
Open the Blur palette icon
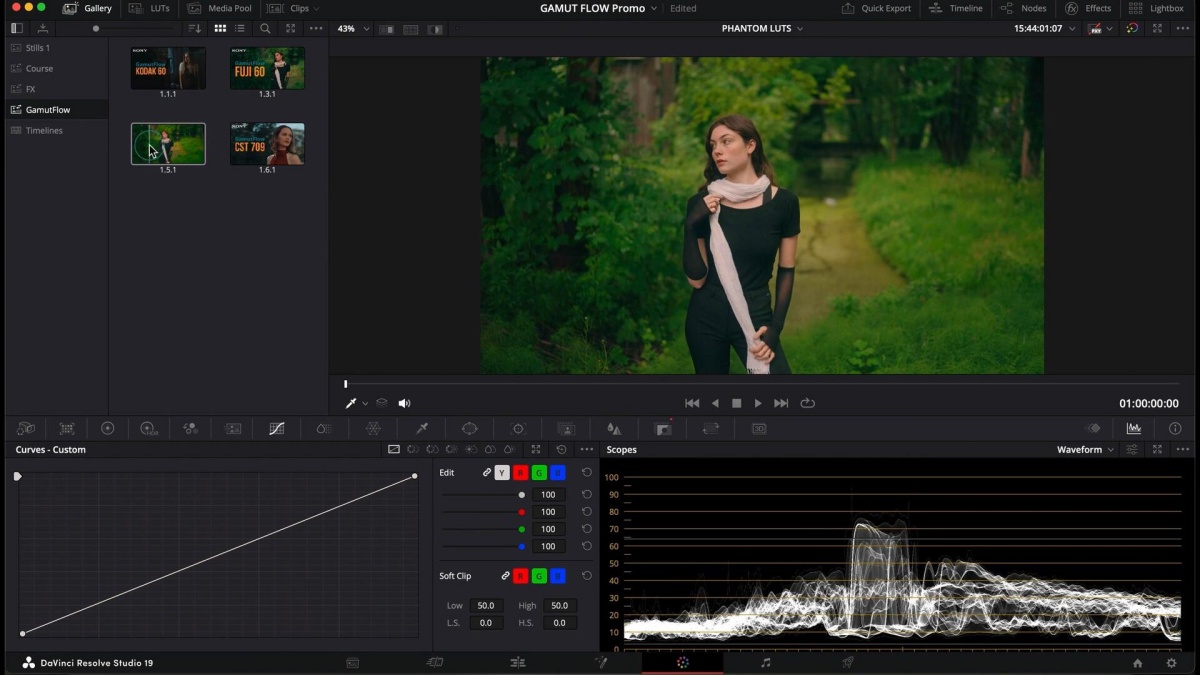[614, 428]
